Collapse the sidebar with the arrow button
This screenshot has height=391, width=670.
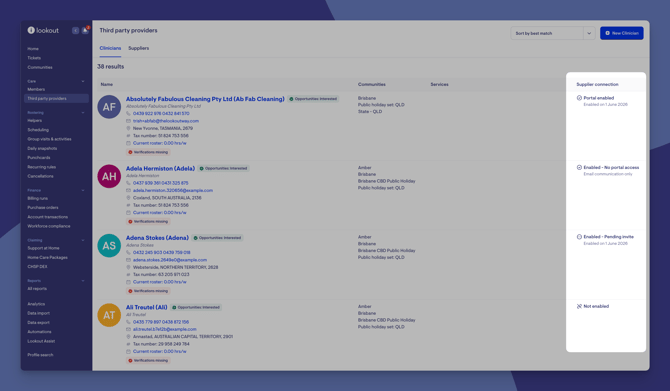pyautogui.click(x=76, y=30)
